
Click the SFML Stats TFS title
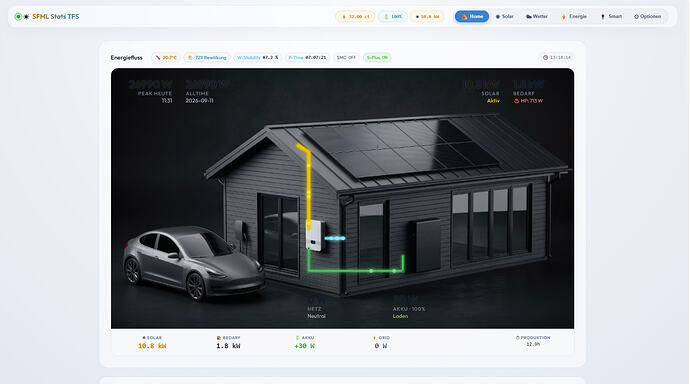tap(55, 17)
